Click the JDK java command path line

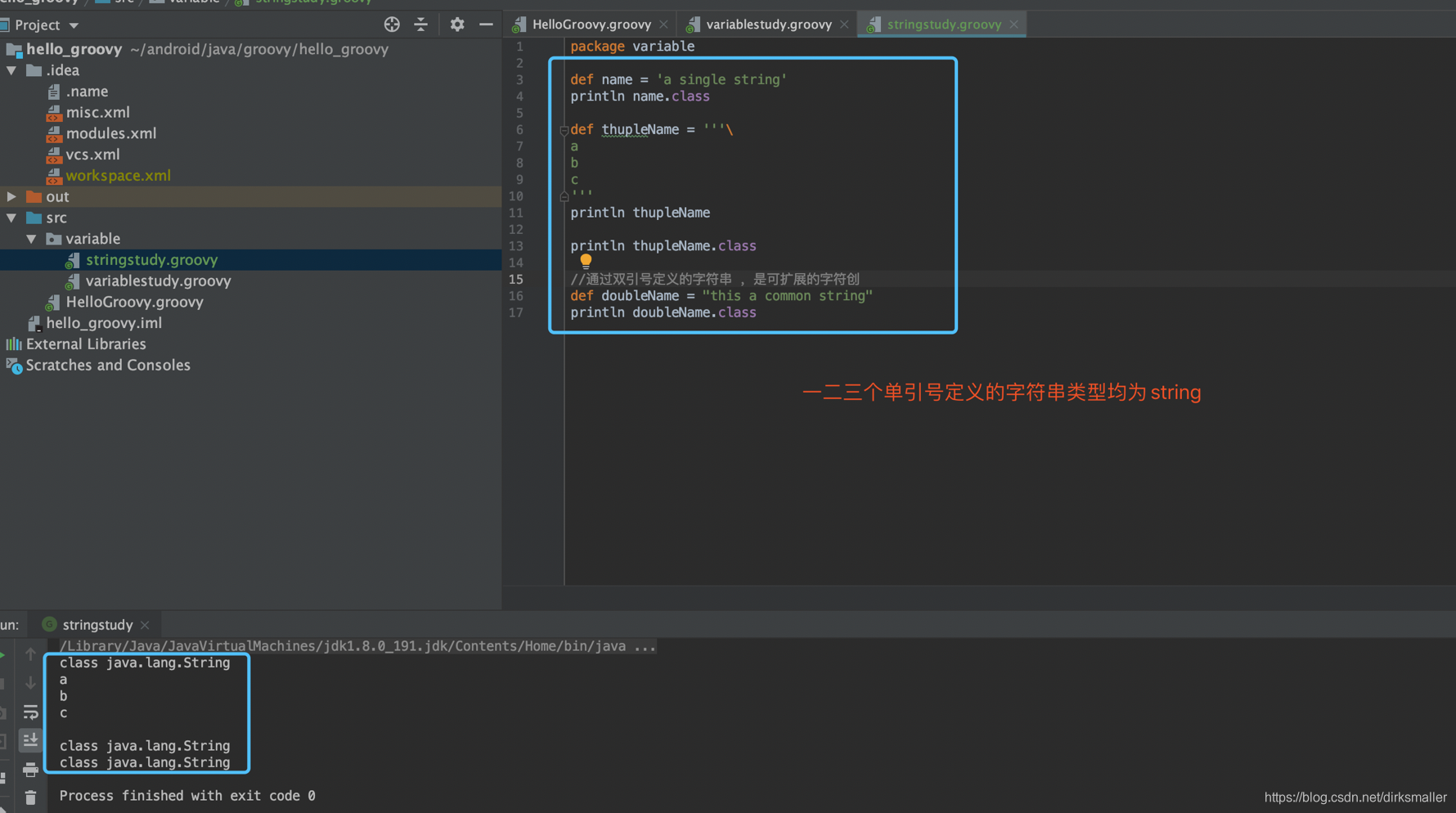357,646
